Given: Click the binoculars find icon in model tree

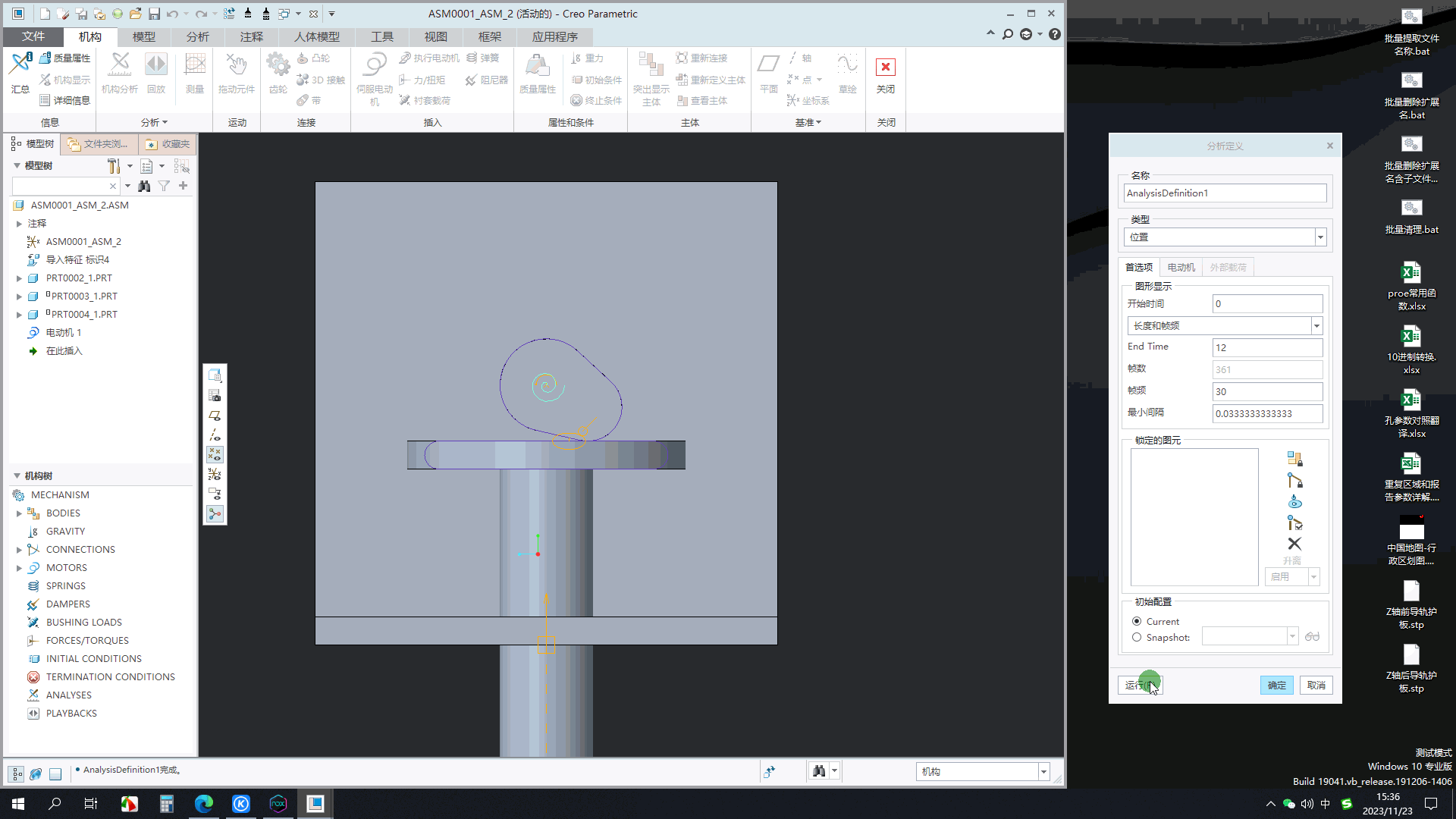Looking at the screenshot, I should pyautogui.click(x=144, y=186).
